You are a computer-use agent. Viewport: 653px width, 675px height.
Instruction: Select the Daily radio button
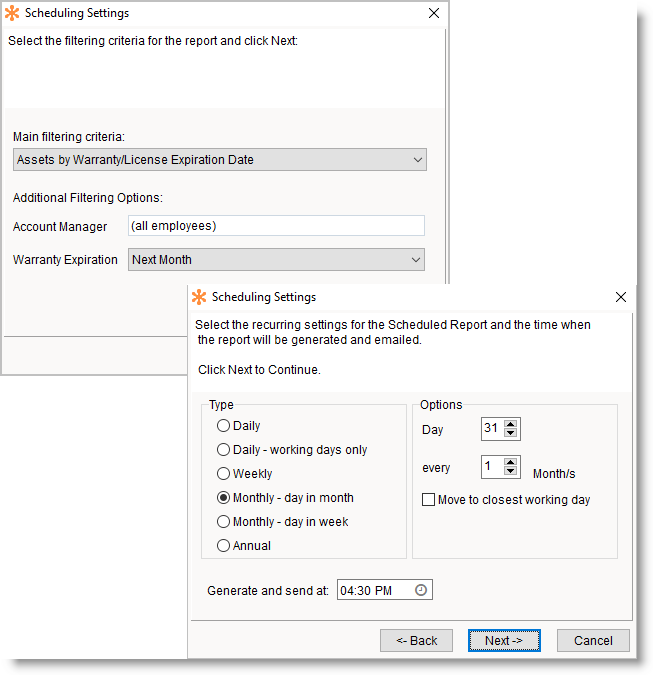223,426
